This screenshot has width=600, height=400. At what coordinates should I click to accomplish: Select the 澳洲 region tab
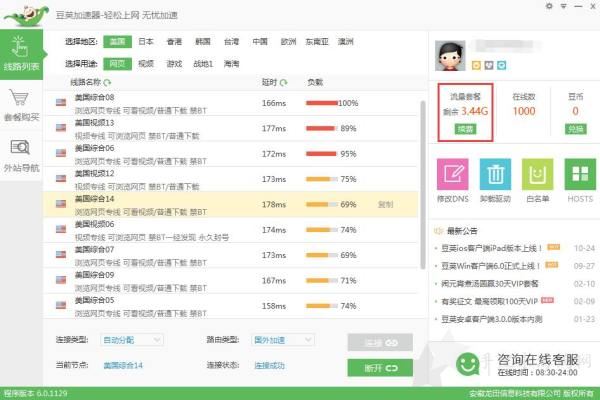(x=346, y=41)
